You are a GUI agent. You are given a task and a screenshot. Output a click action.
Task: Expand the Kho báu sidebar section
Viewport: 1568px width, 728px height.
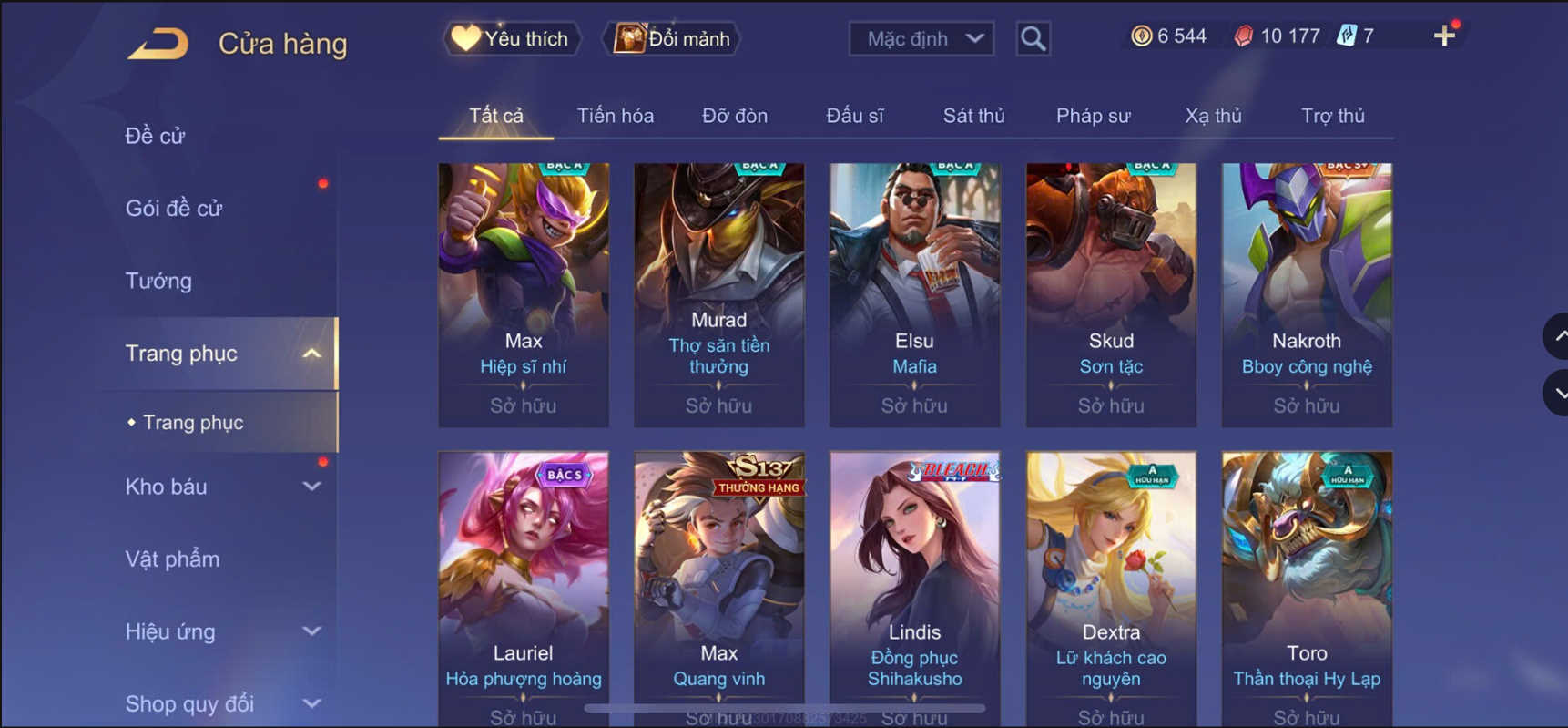coord(311,487)
